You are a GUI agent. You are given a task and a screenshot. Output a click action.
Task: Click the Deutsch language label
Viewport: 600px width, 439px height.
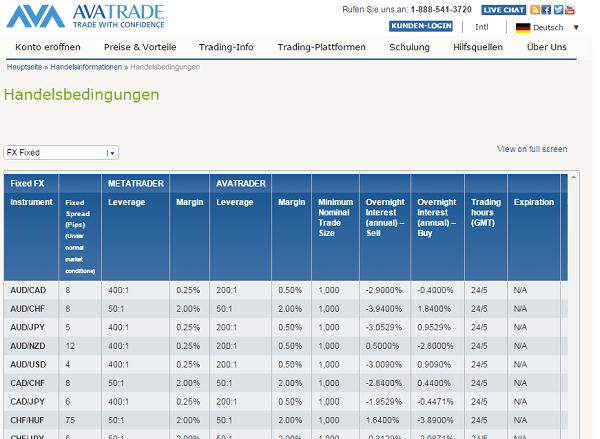coord(548,28)
